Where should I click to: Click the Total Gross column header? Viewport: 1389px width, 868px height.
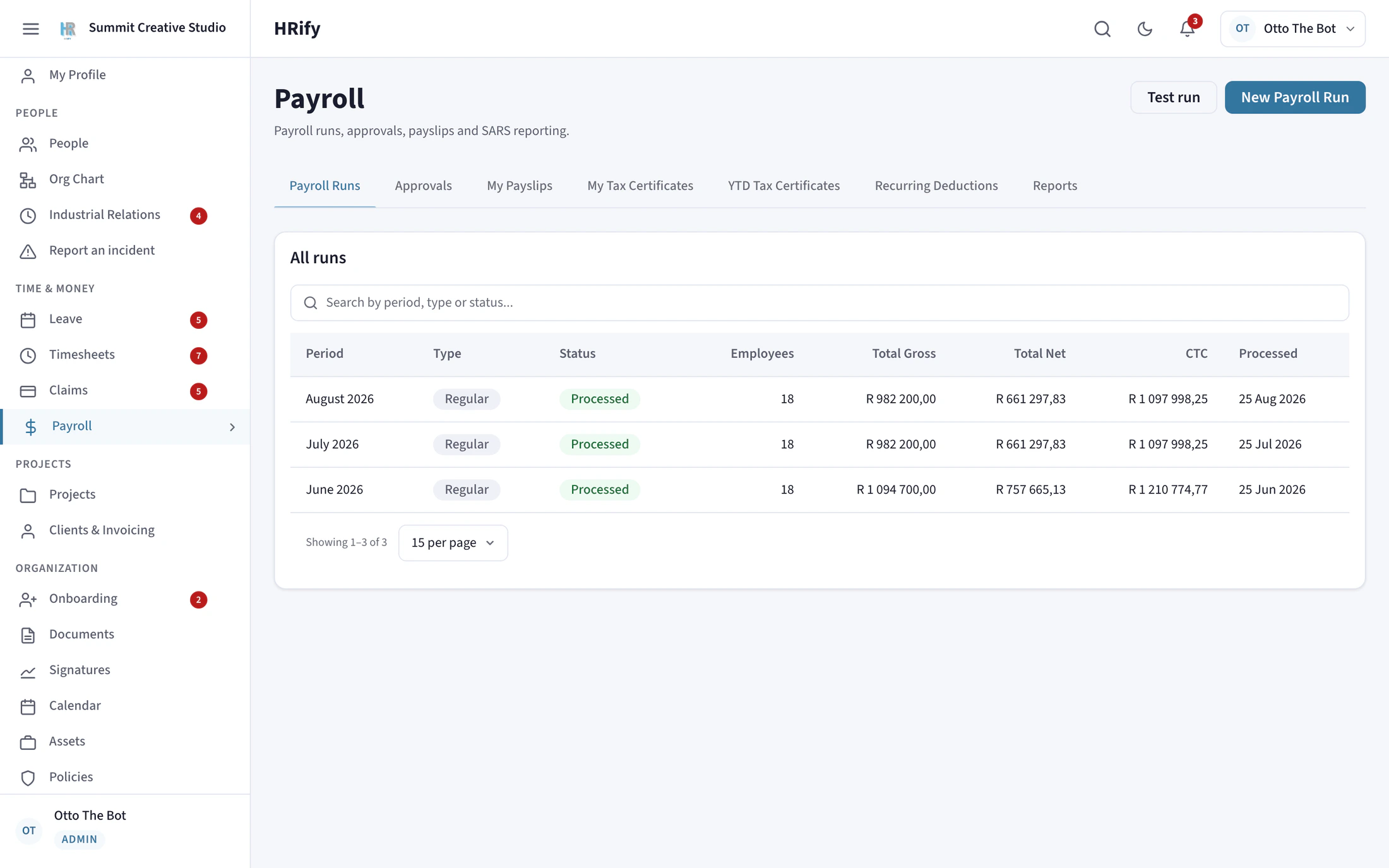pos(903,354)
